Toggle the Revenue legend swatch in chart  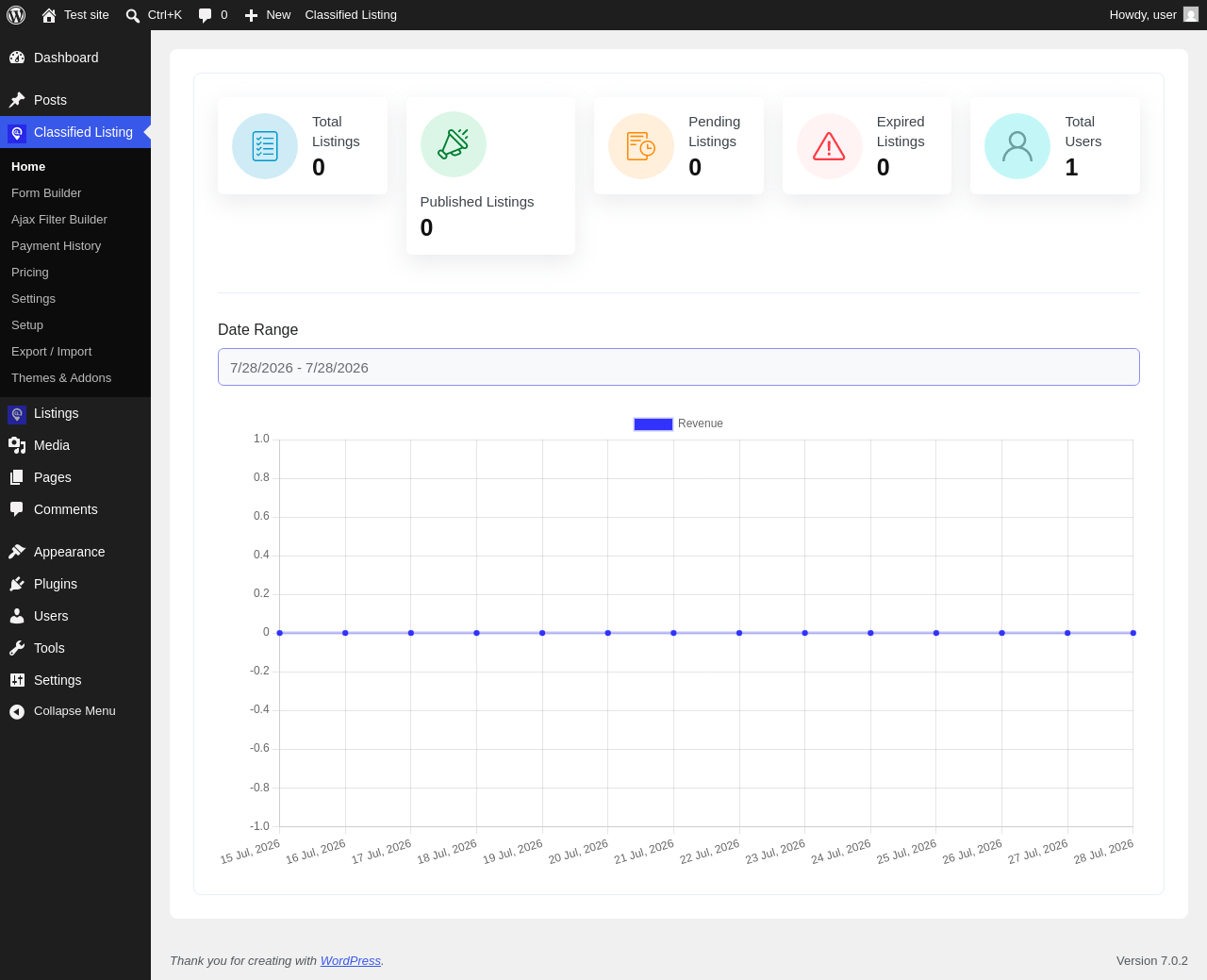(653, 424)
